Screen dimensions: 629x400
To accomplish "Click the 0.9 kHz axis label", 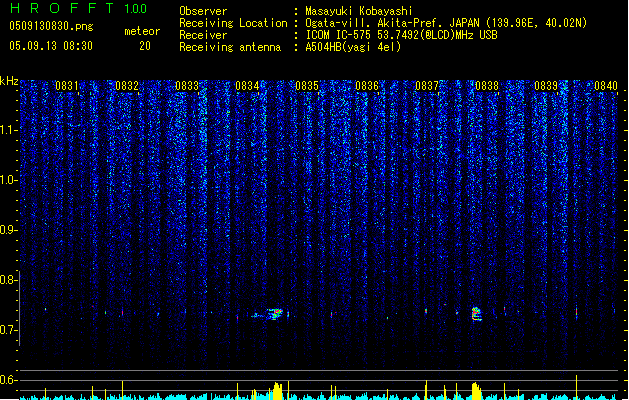I will [9, 230].
